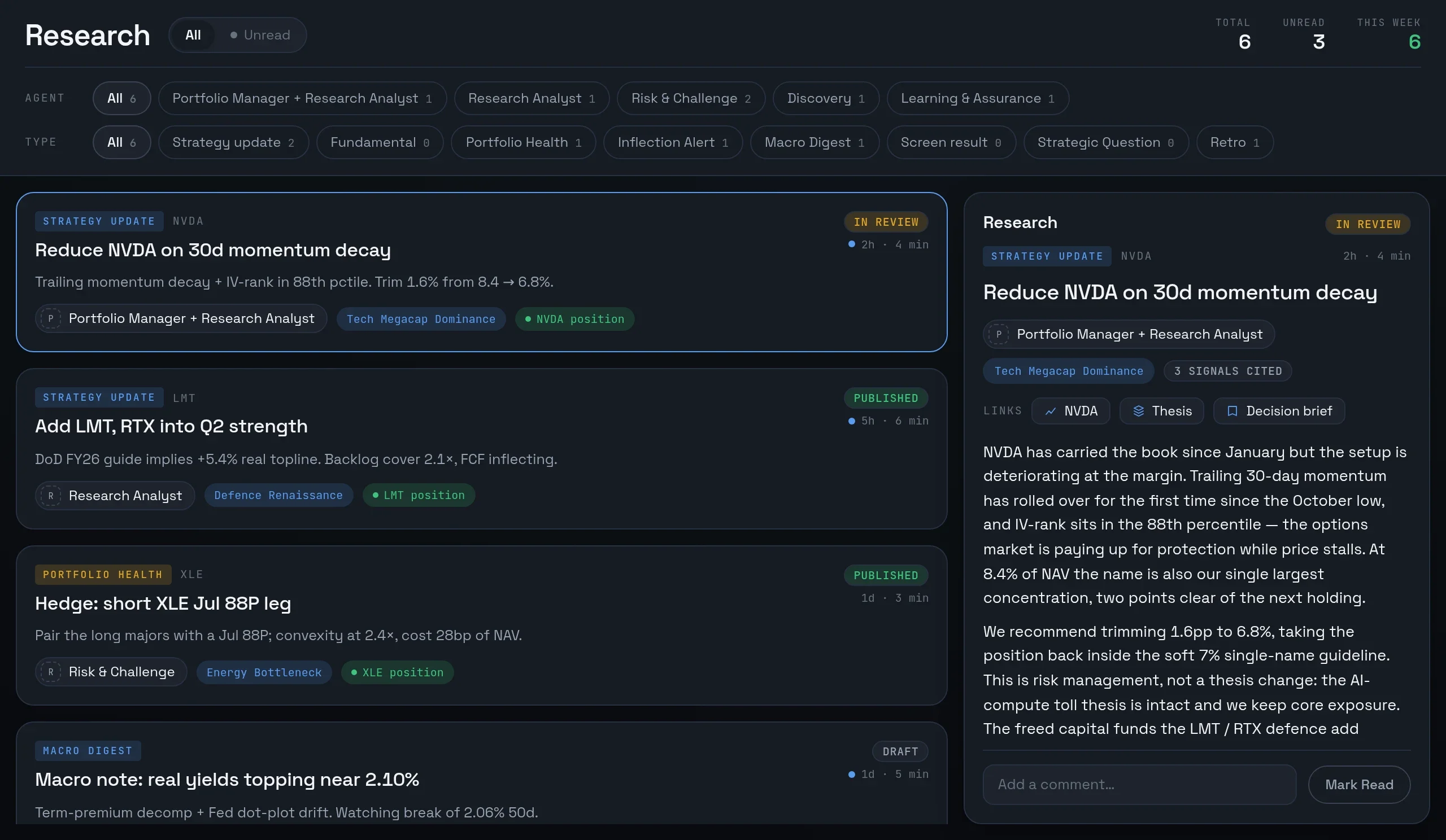Click the P avatar on NVDA card

(x=50, y=318)
